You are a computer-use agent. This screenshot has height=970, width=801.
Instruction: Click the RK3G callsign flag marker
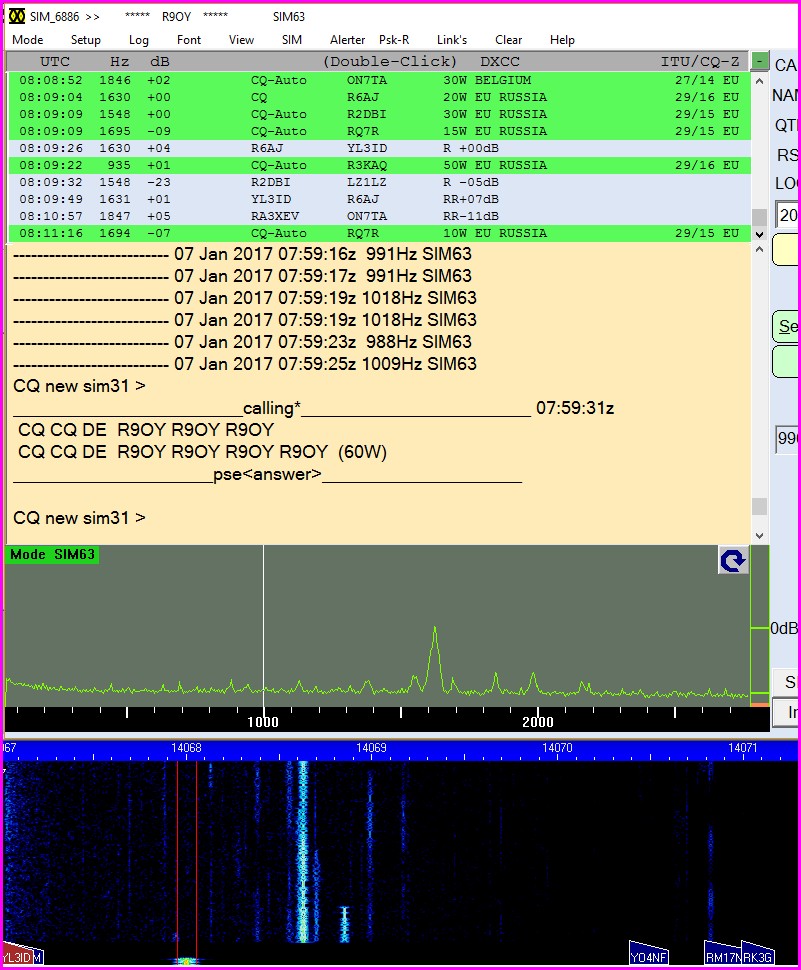point(759,956)
